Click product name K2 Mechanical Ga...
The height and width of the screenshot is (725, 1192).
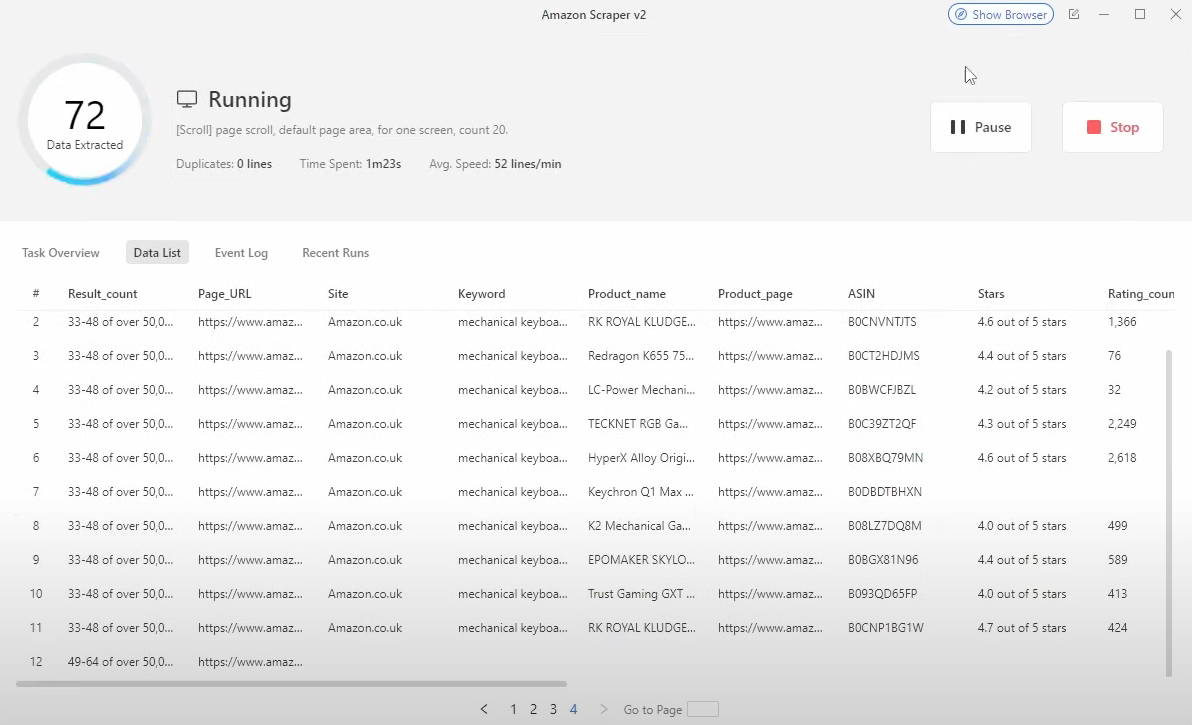click(639, 526)
